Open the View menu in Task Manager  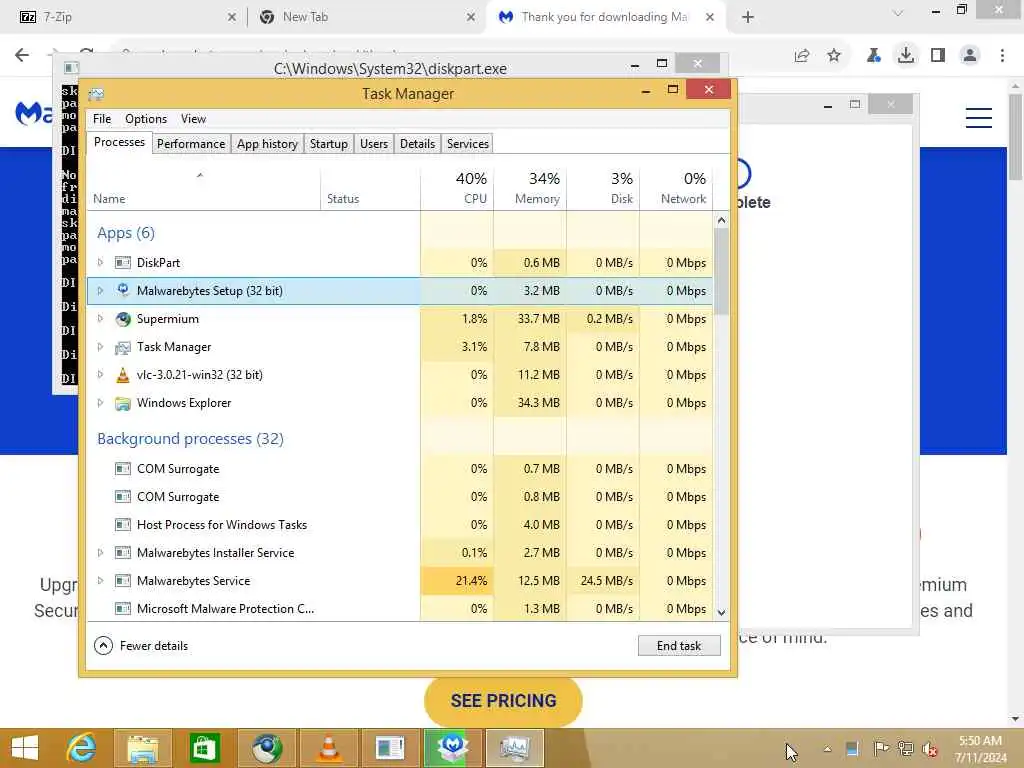pos(193,119)
